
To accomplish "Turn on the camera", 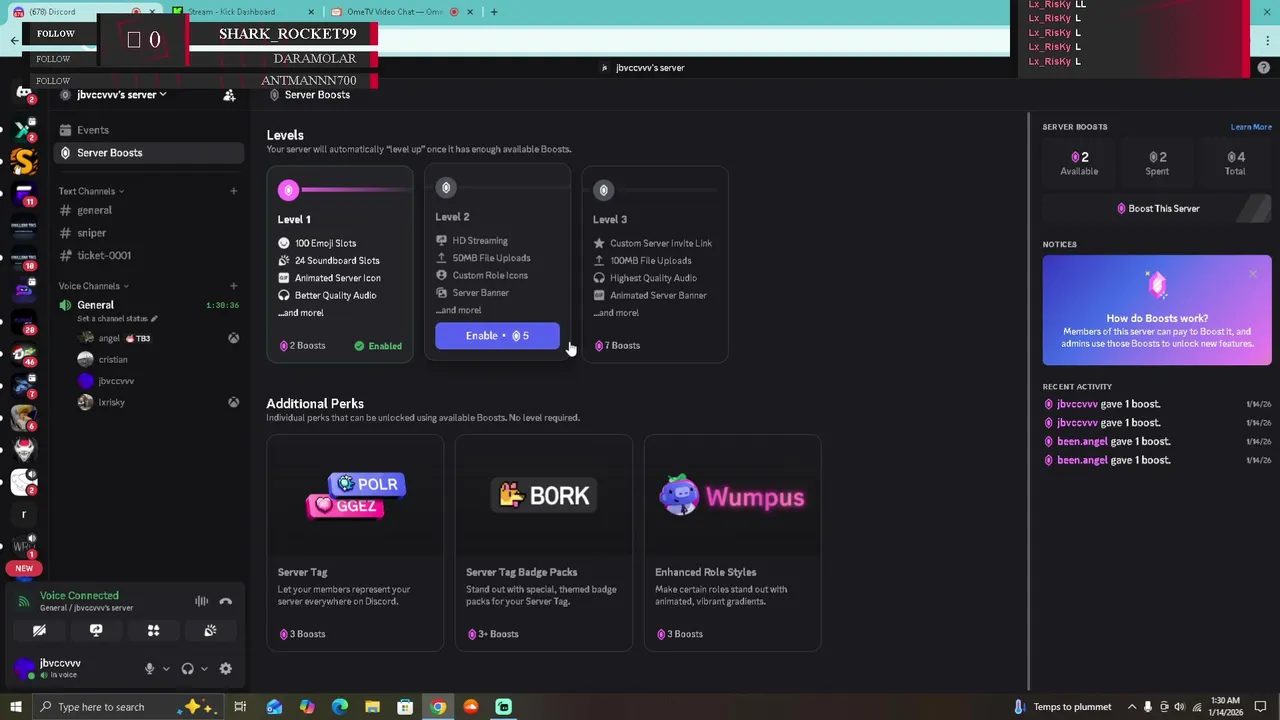I will pos(39,631).
